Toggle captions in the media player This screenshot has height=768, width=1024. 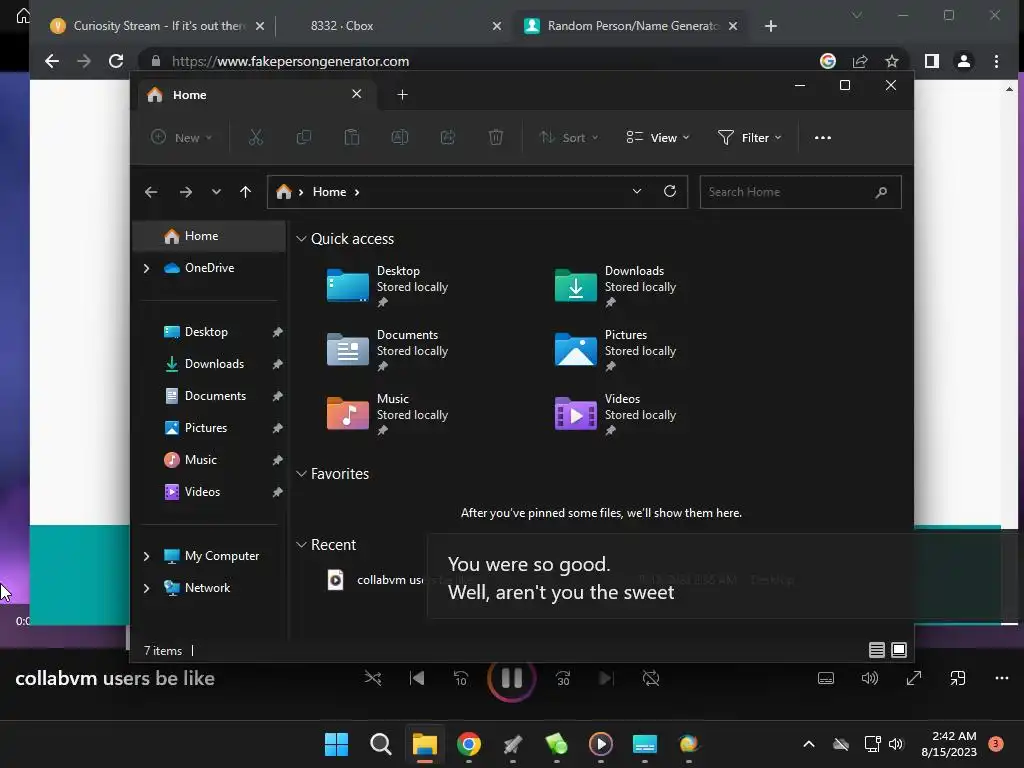click(x=825, y=679)
